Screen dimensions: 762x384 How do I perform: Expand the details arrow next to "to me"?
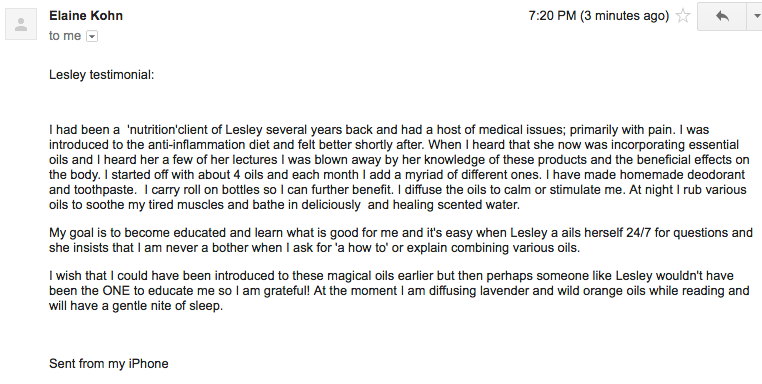pos(92,36)
